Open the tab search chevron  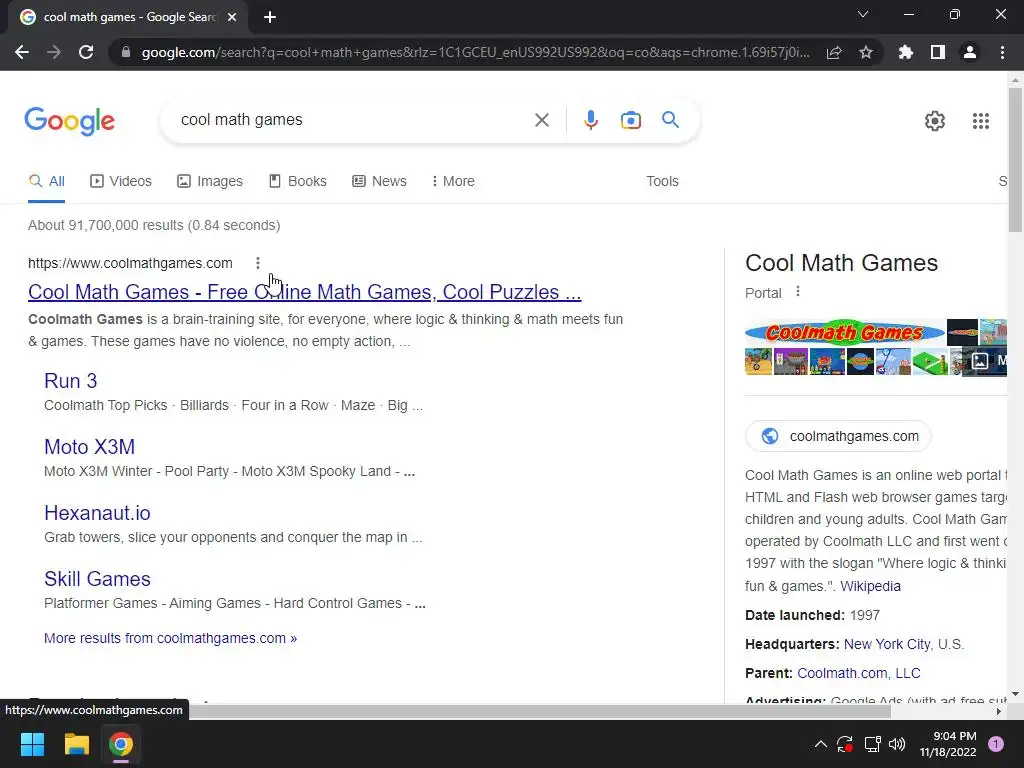coord(863,14)
